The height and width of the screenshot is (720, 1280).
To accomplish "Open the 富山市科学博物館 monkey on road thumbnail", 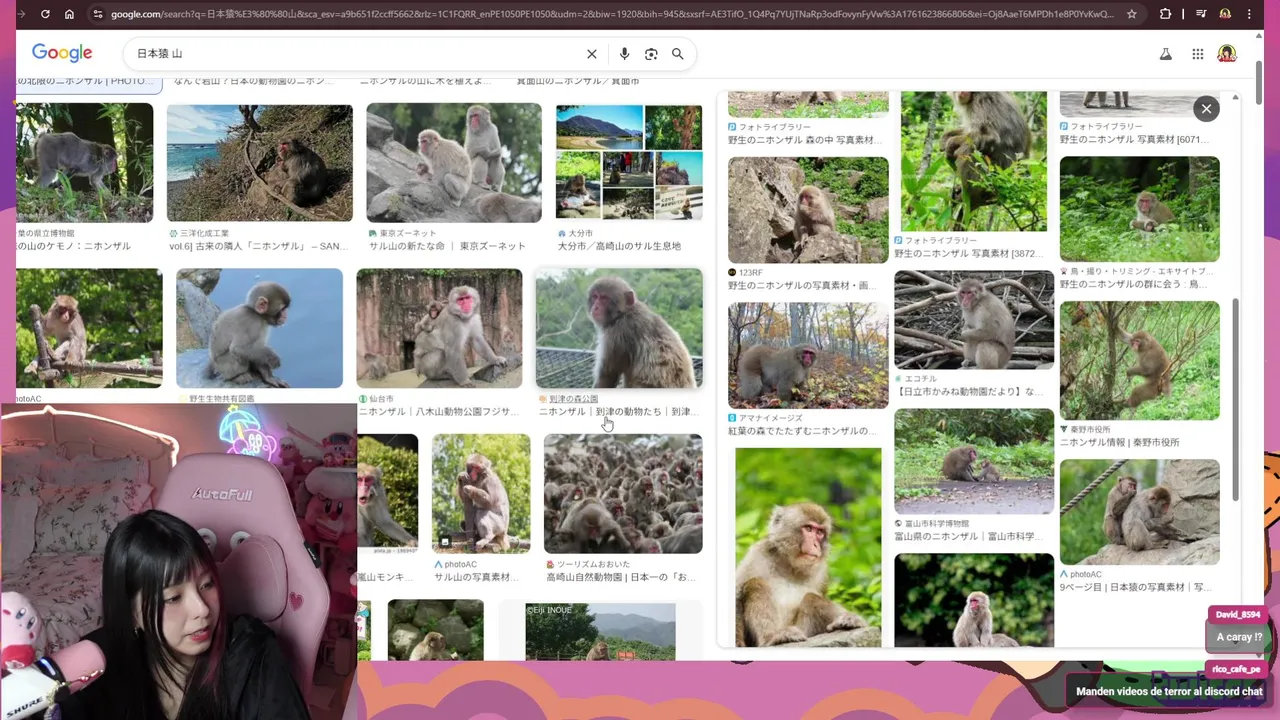I will pyautogui.click(x=974, y=462).
